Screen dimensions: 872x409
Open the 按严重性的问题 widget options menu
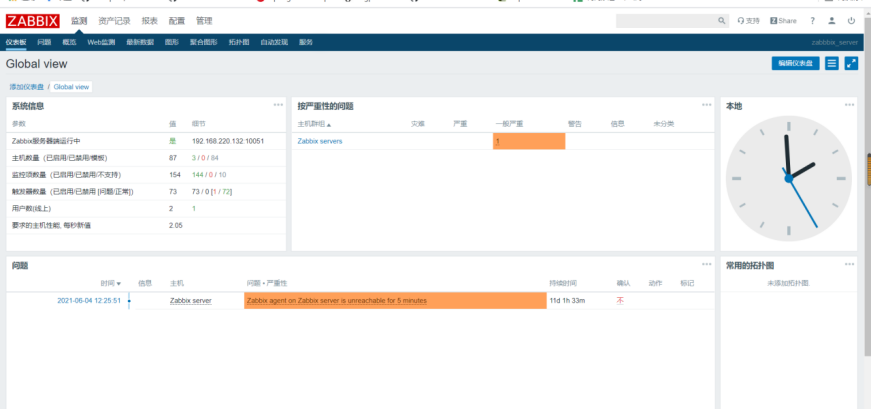tap(706, 105)
